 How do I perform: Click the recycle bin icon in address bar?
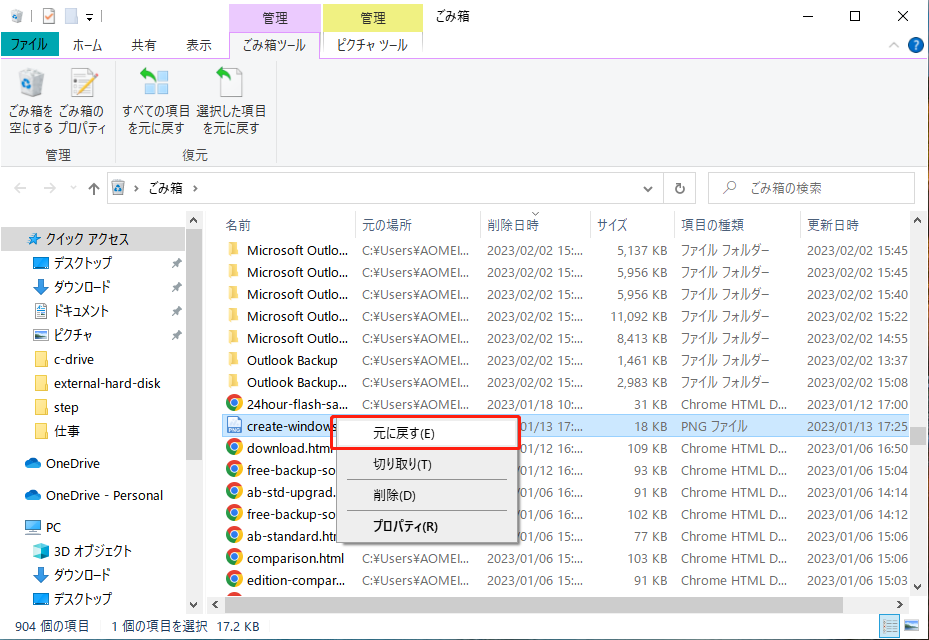118,188
